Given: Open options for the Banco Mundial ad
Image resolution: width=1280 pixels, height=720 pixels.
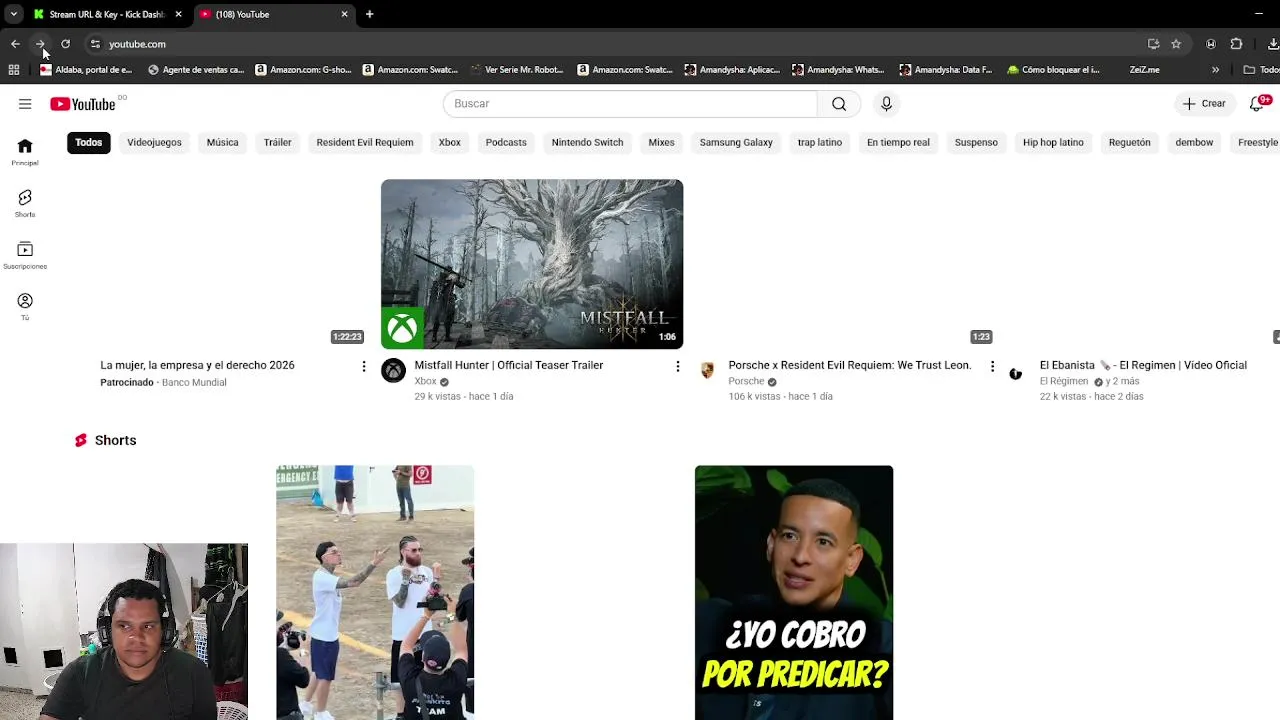Looking at the screenshot, I should [364, 367].
